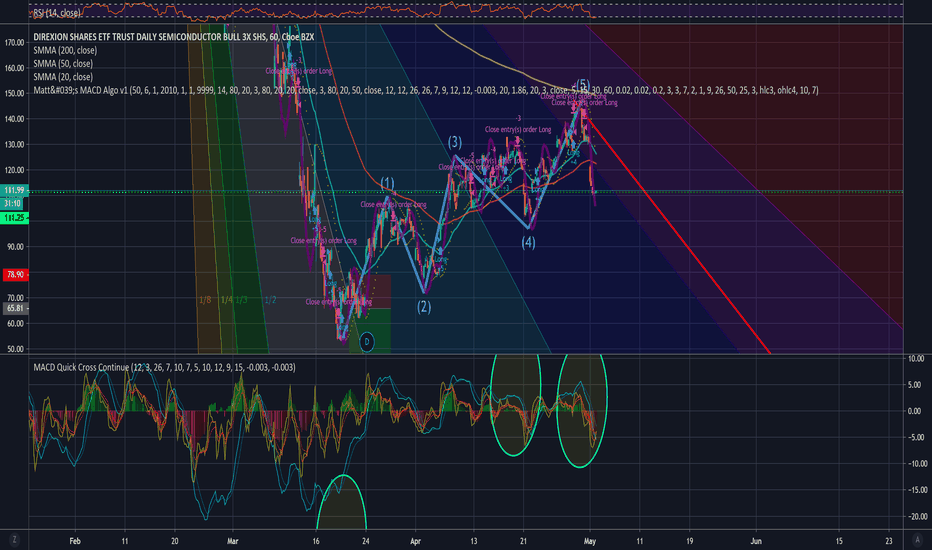Click Mar on the time axis

pos(232,541)
